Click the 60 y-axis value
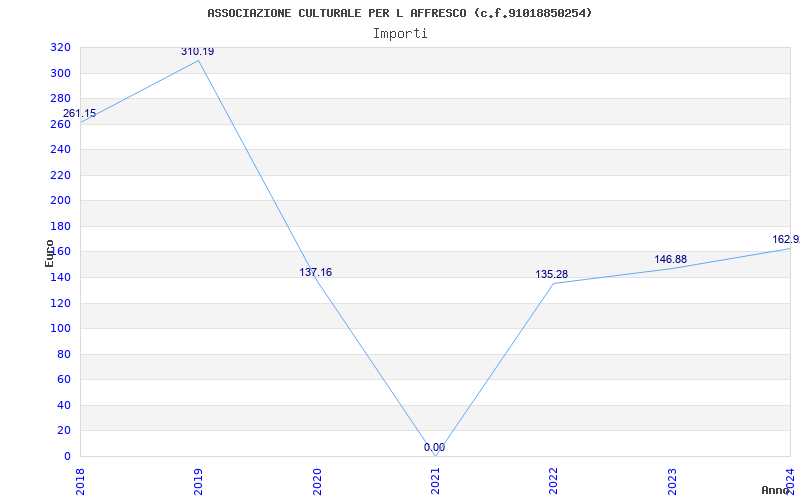 tap(64, 379)
